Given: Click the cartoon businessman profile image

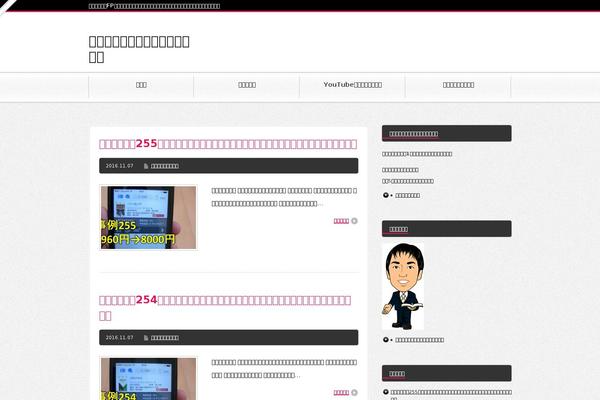Looking at the screenshot, I should tap(403, 286).
